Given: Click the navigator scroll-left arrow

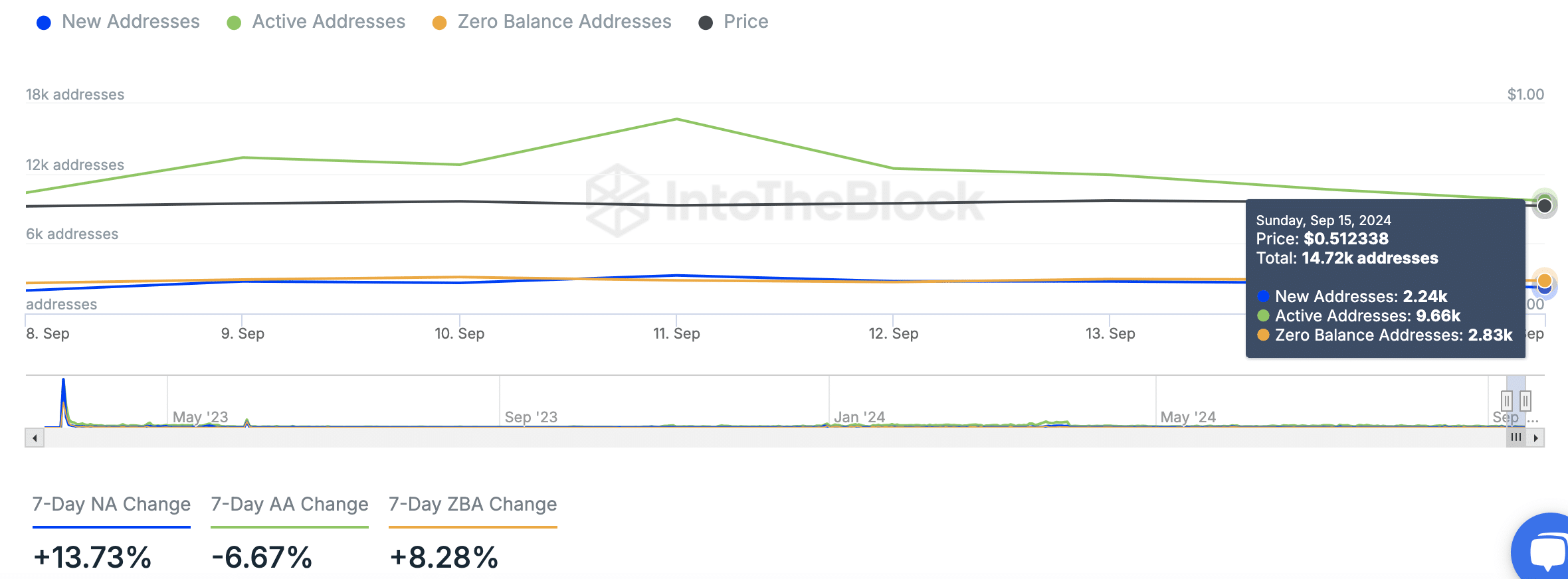Looking at the screenshot, I should (x=35, y=438).
